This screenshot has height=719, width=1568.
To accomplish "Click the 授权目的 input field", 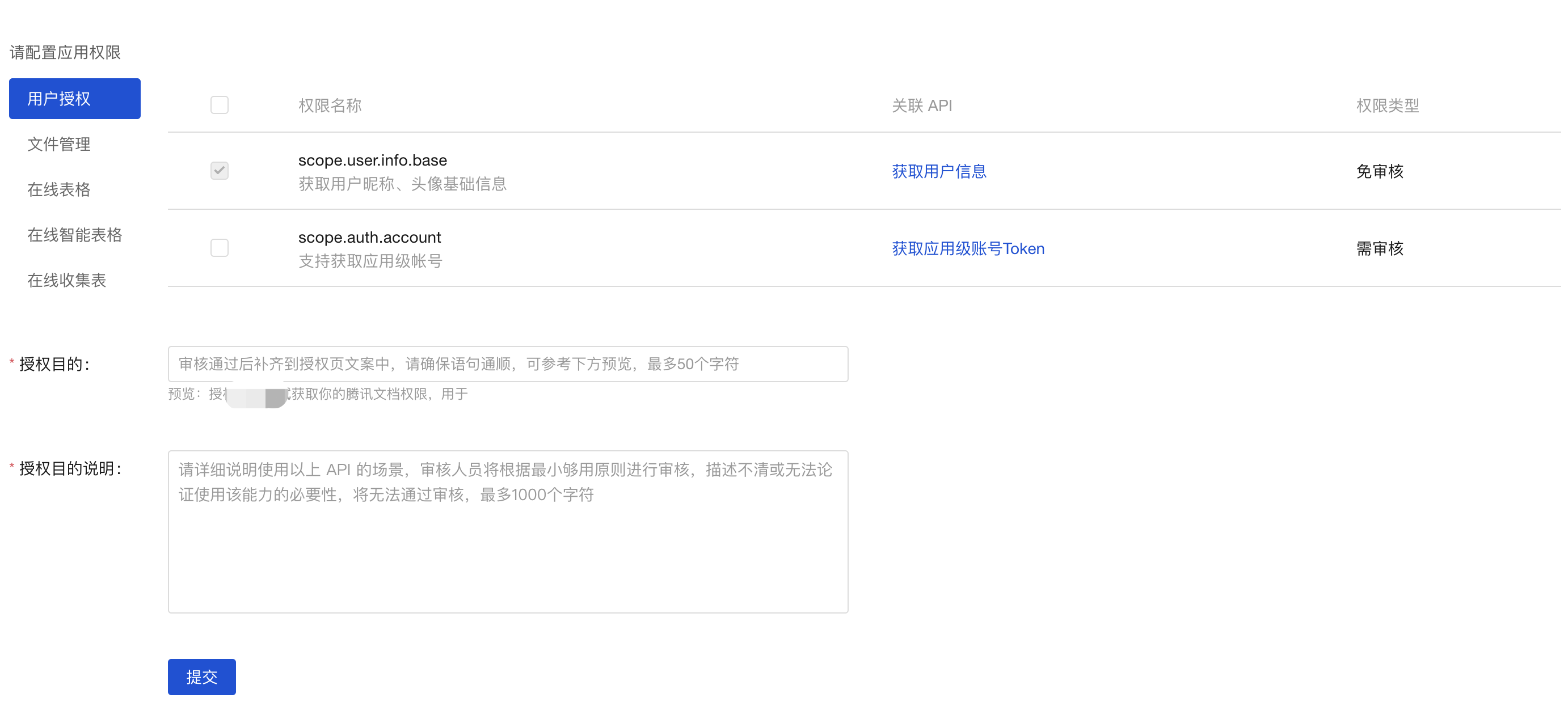I will point(508,364).
